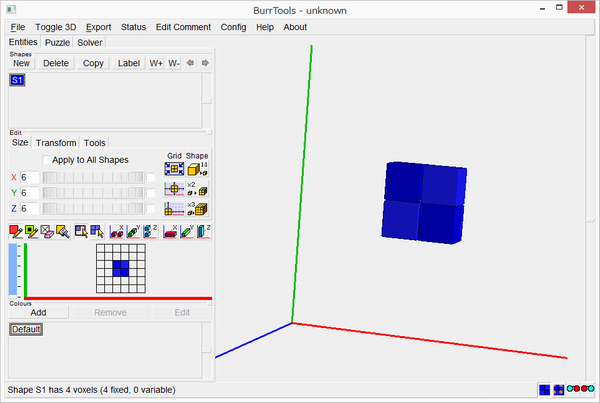The width and height of the screenshot is (600, 403).
Task: Open the About menu item
Action: [x=295, y=27]
